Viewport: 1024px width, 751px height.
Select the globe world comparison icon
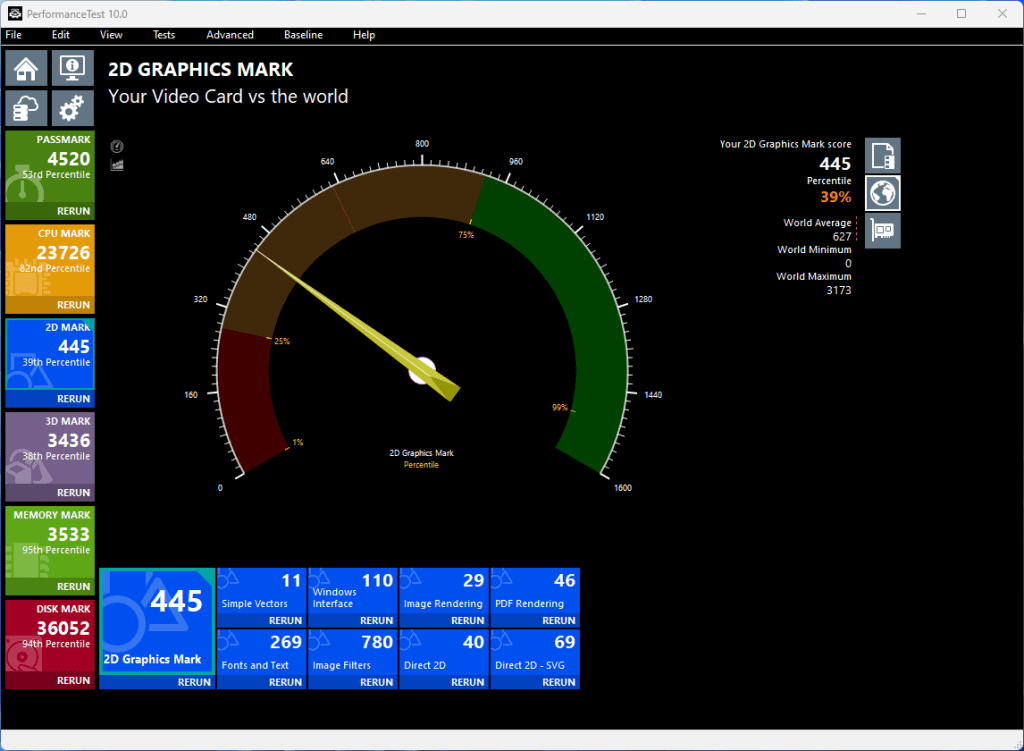[883, 193]
